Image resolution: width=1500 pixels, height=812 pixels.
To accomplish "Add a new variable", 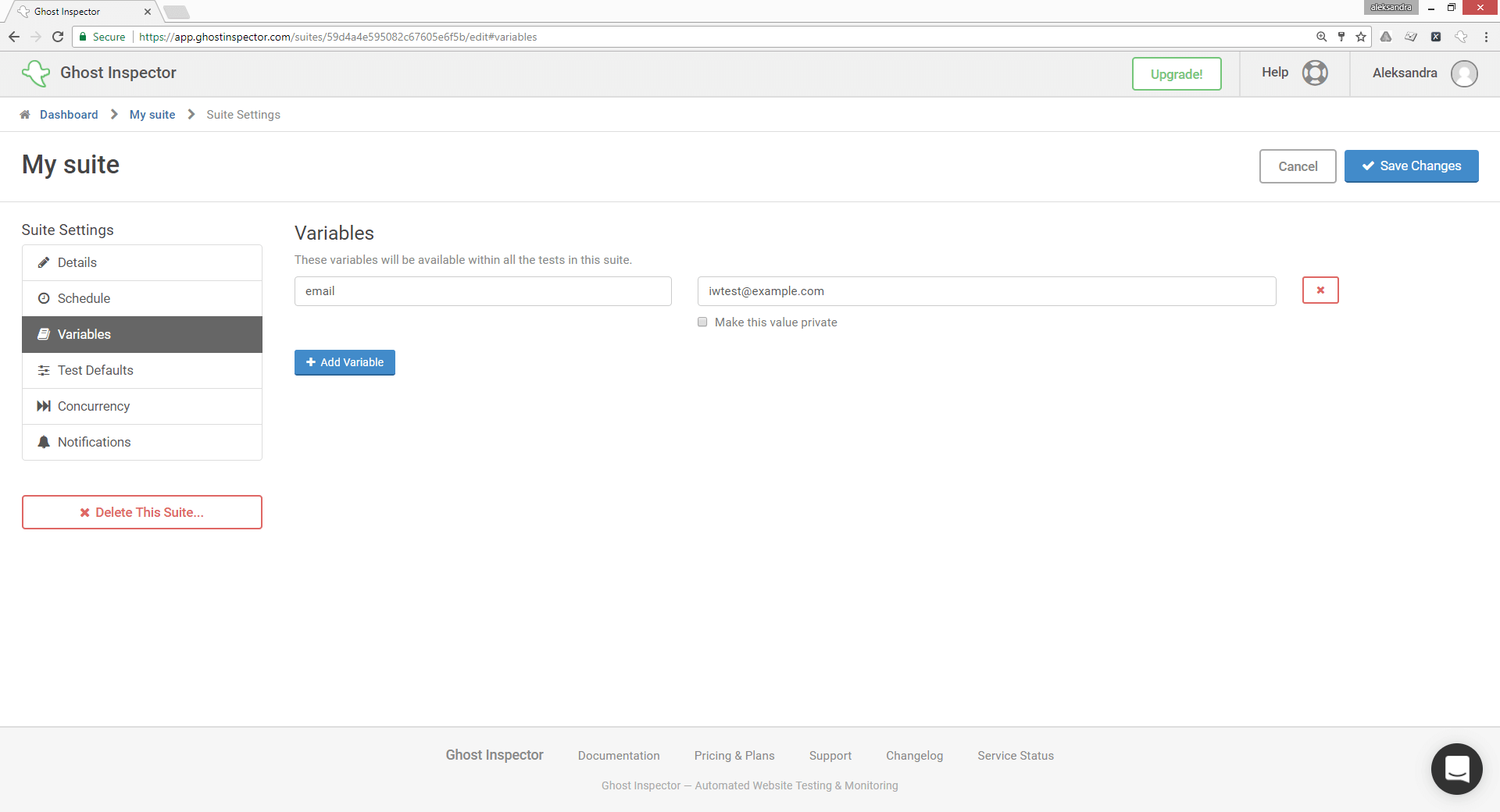I will point(345,362).
